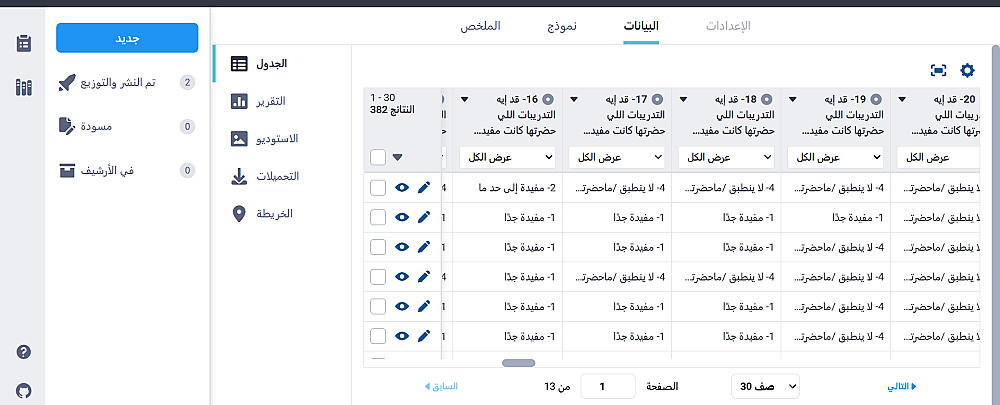This screenshot has height=405, width=1000.
Task: Go to next page with التالي
Action: (x=902, y=385)
